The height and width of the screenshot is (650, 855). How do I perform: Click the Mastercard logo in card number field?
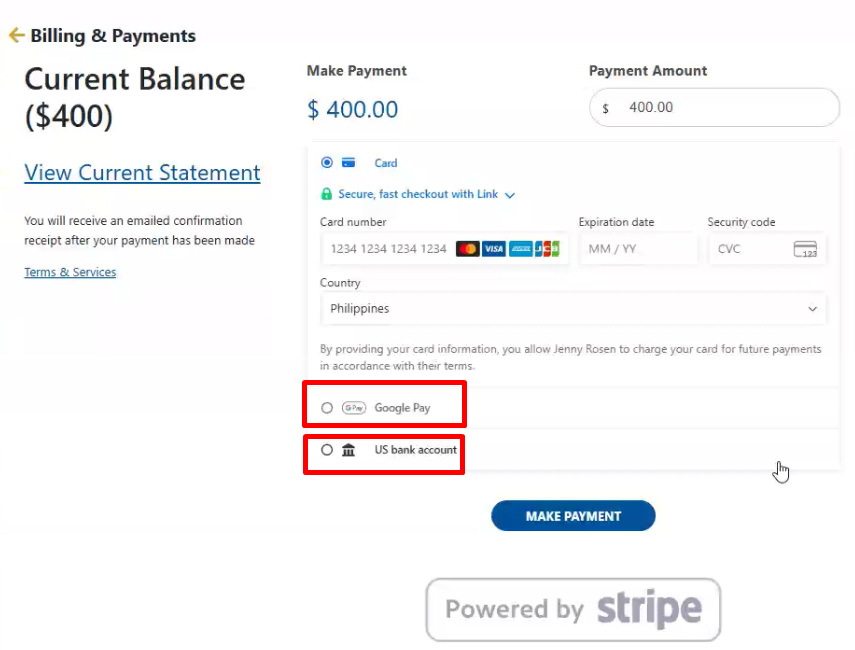click(x=467, y=249)
